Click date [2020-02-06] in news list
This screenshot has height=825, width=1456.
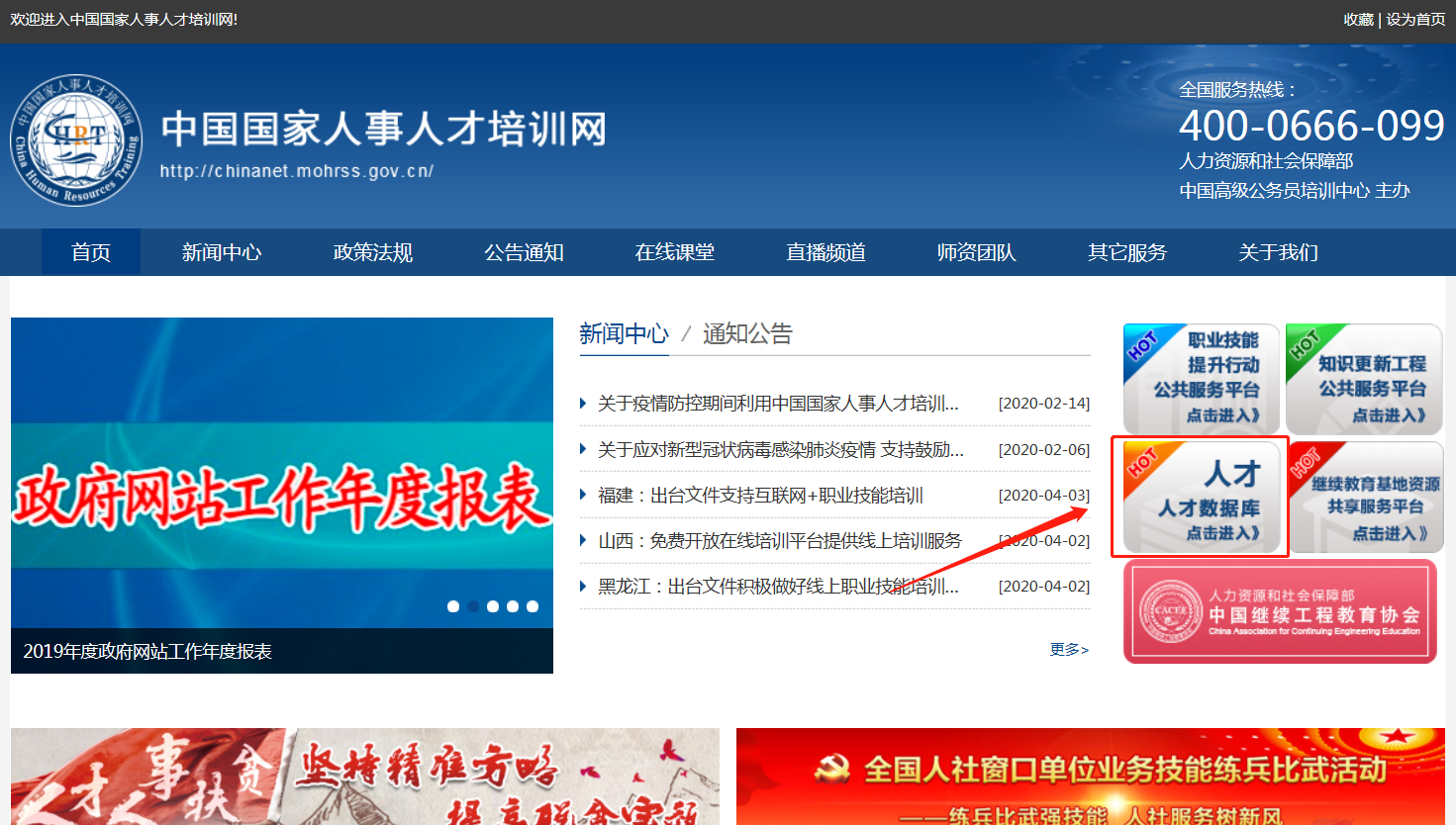[x=1044, y=450]
